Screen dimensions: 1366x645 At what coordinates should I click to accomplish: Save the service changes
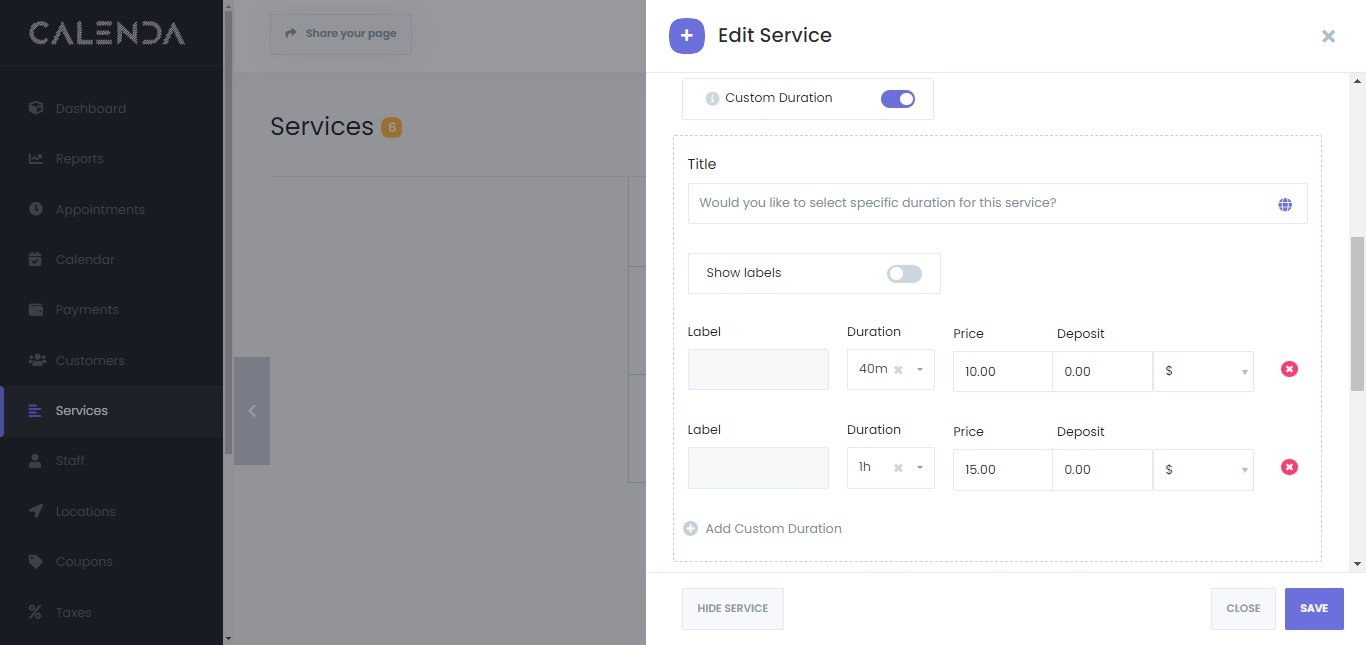click(1313, 608)
